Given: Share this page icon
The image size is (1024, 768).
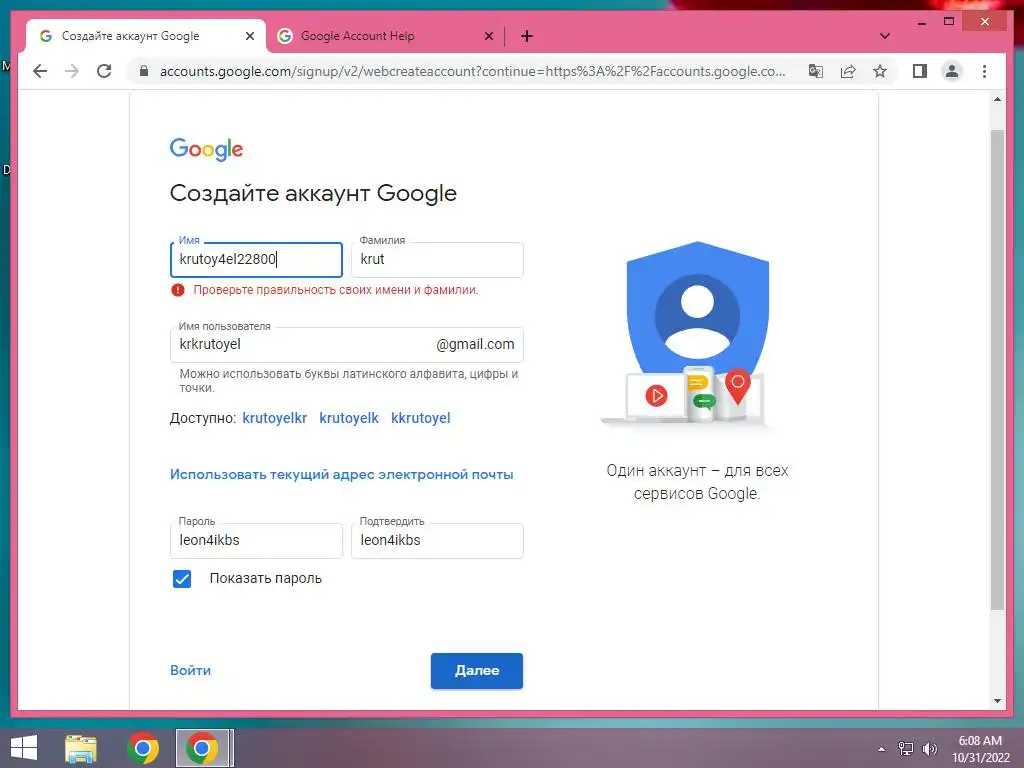Looking at the screenshot, I should pos(848,71).
